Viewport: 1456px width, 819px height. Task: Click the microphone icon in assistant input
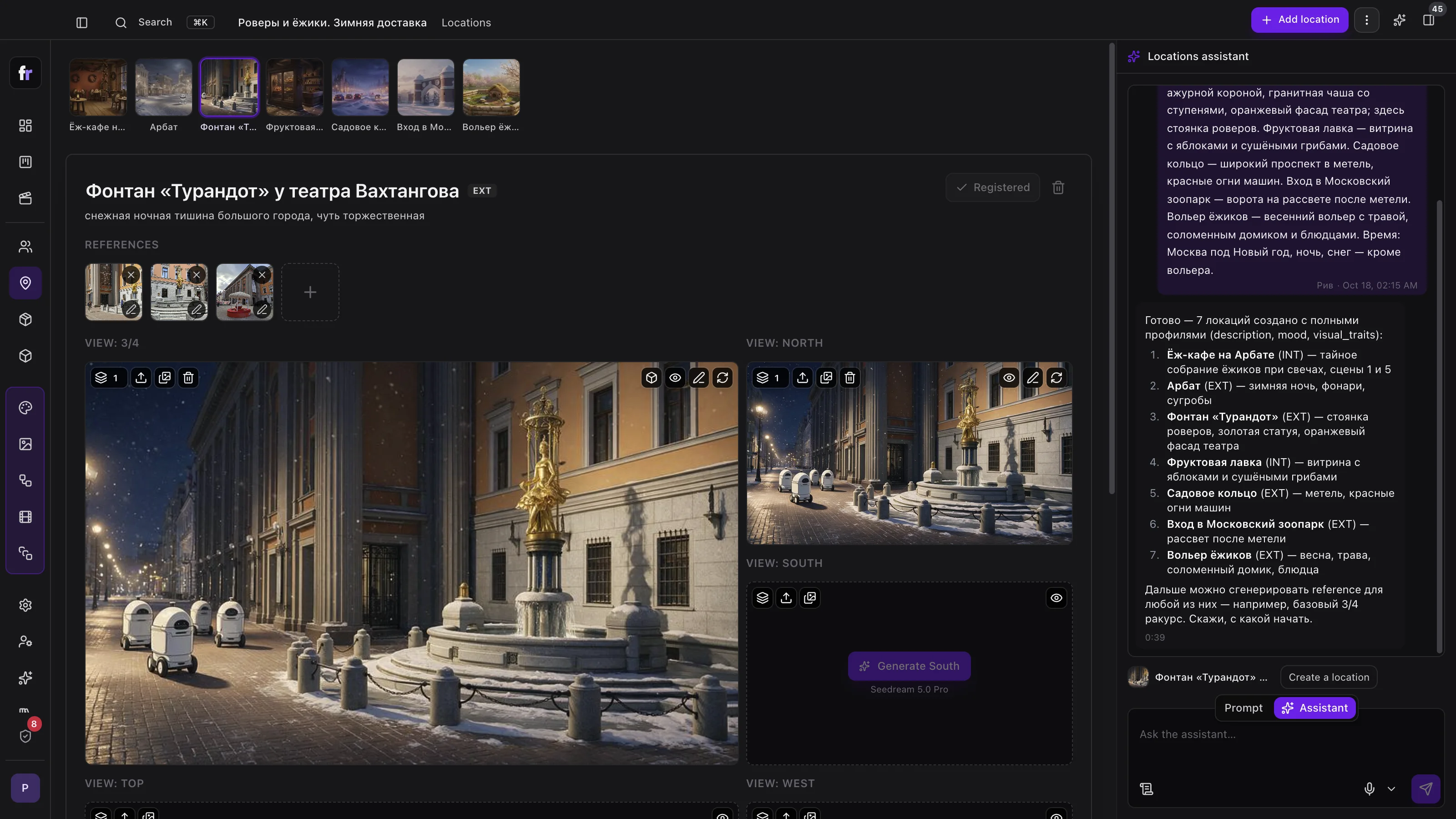pyautogui.click(x=1370, y=789)
